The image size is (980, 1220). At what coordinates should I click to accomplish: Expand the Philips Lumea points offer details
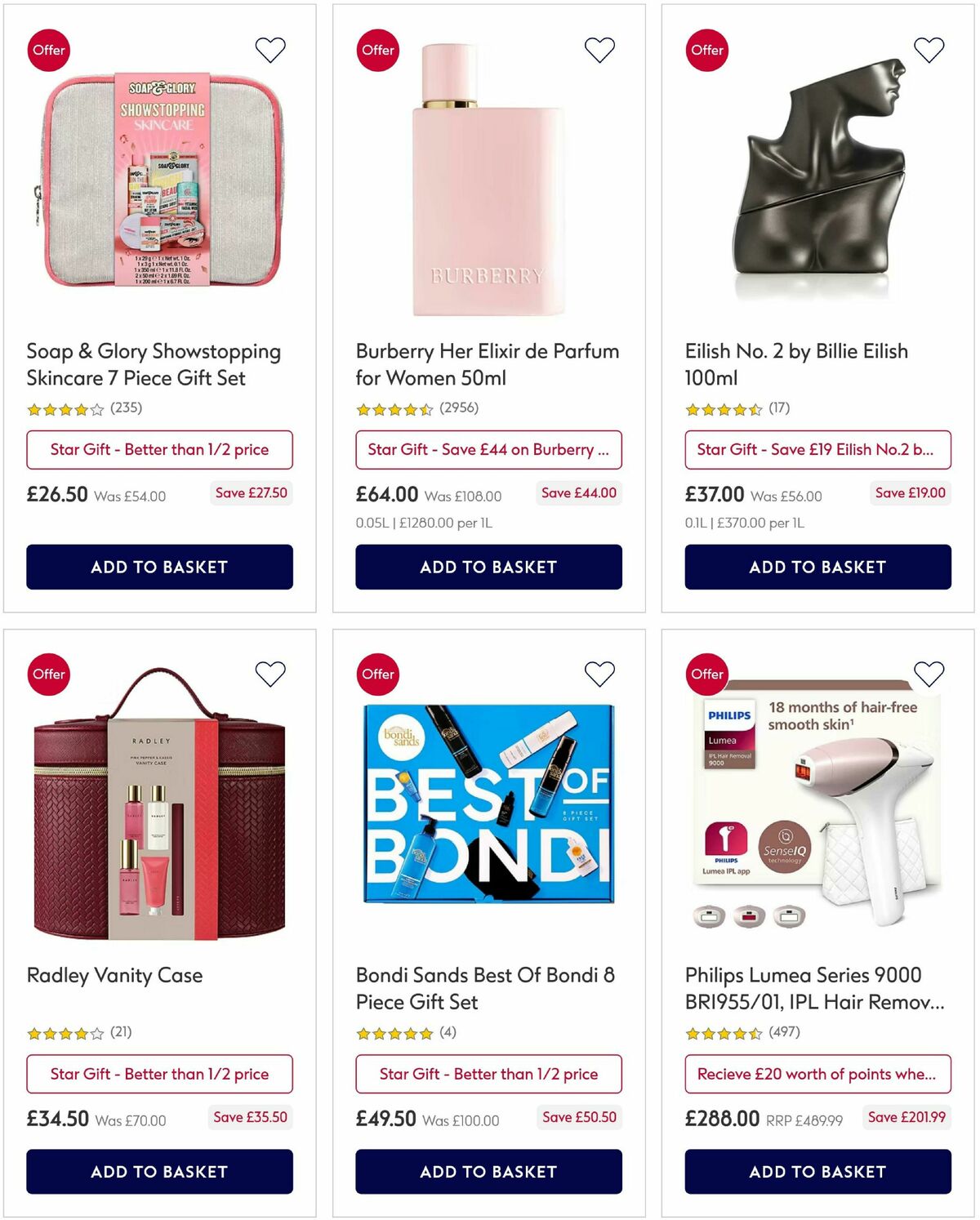[x=817, y=1074]
